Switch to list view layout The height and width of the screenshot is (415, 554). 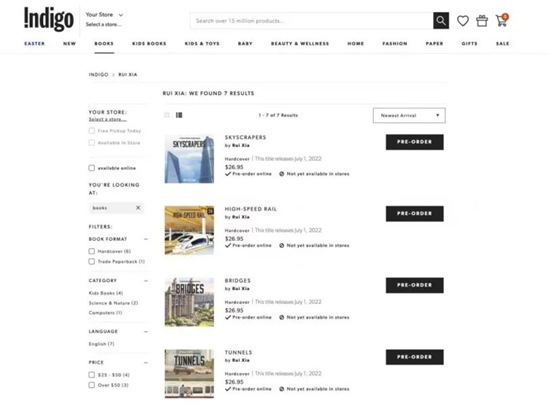pos(179,115)
